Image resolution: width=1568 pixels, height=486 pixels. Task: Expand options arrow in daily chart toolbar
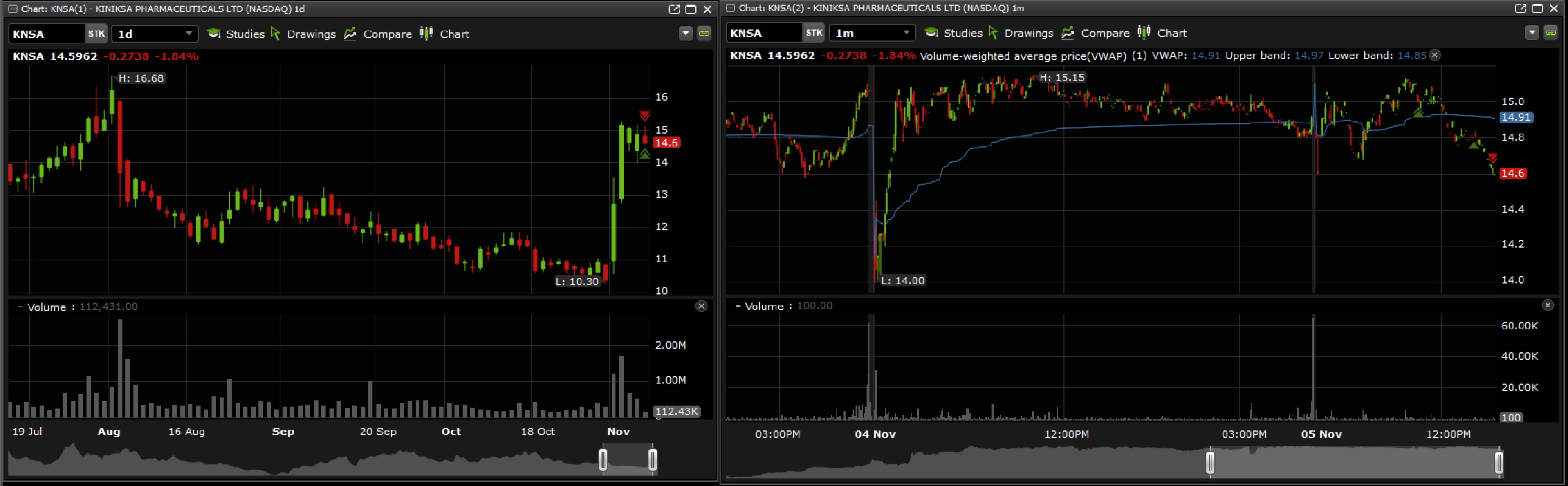pyautogui.click(x=686, y=34)
